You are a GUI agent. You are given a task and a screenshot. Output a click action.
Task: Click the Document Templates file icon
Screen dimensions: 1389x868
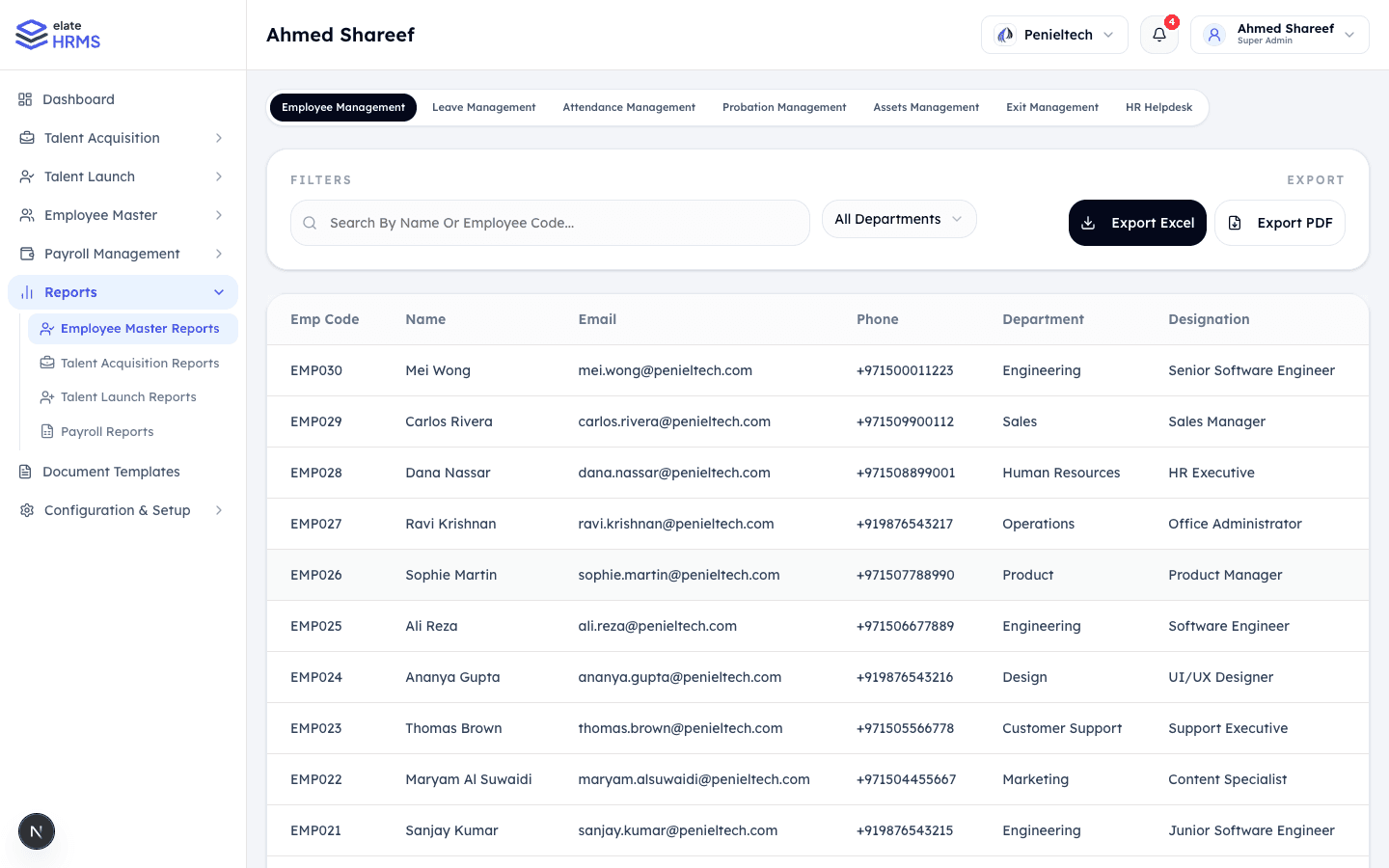point(25,472)
